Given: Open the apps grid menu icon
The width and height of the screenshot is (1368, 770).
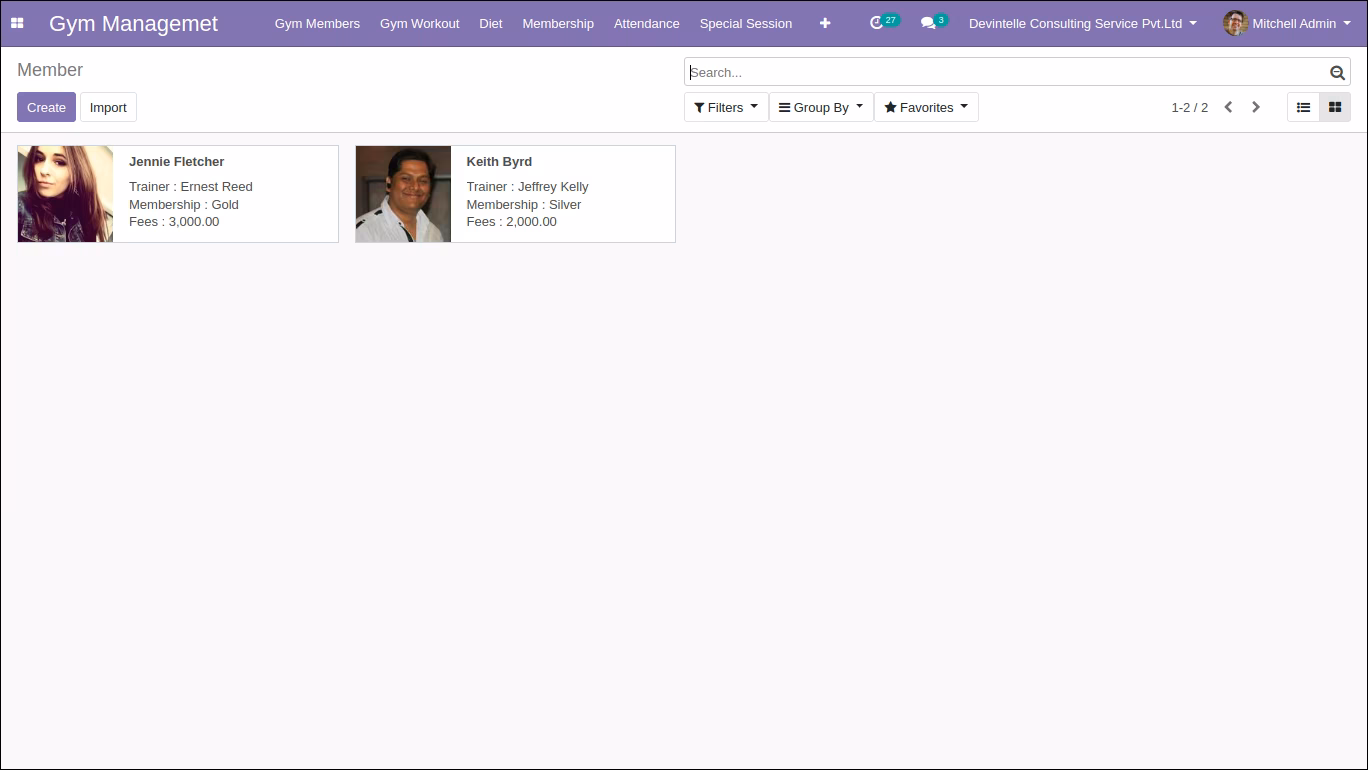Looking at the screenshot, I should [x=17, y=23].
